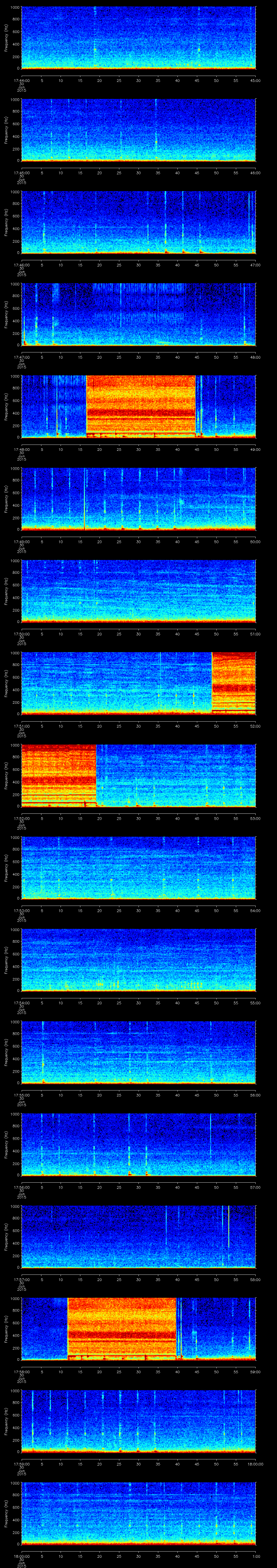277x1568 pixels.
Task: Click the 17:55:00 start time label
Action: [21, 1095]
